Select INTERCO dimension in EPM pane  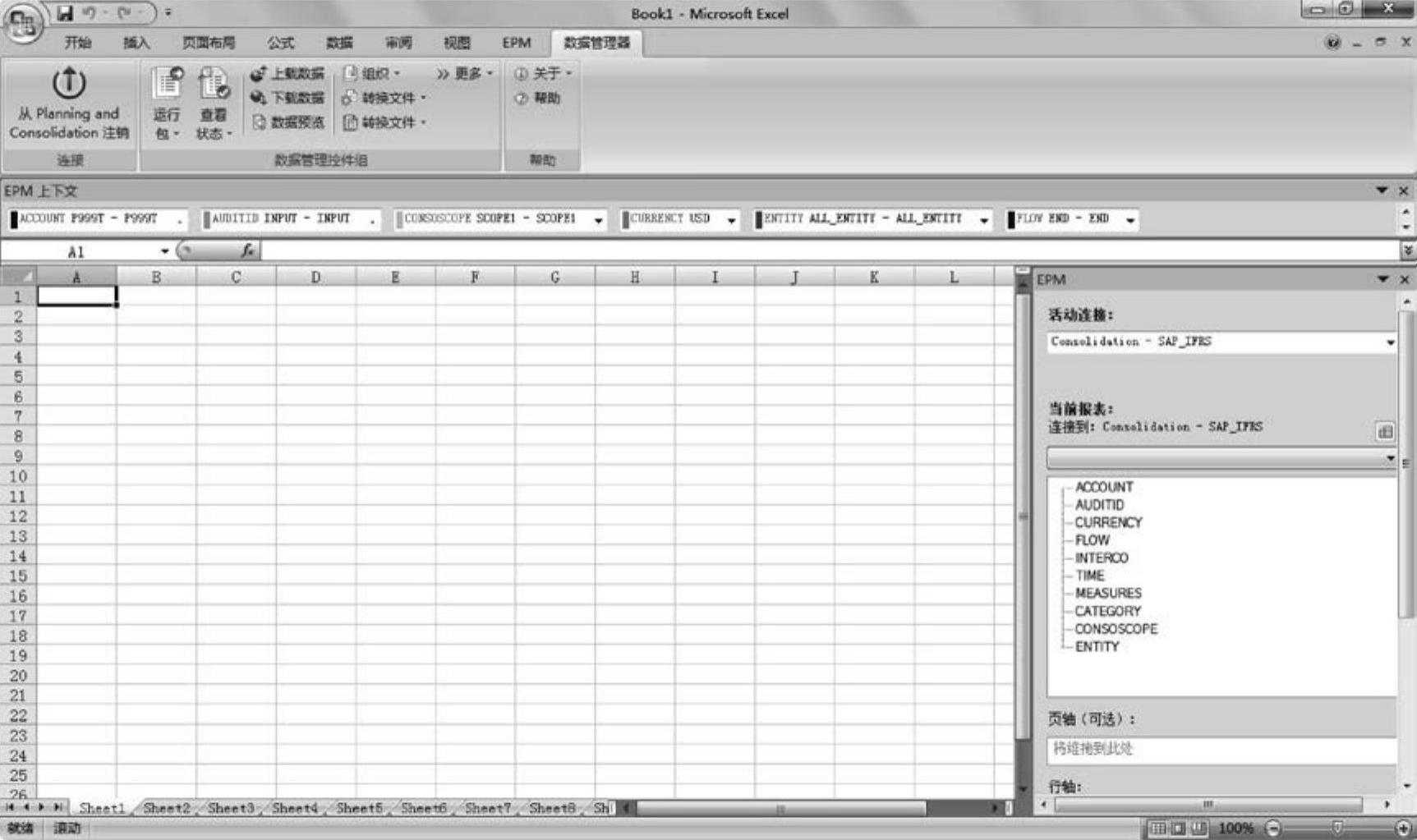(x=1102, y=558)
